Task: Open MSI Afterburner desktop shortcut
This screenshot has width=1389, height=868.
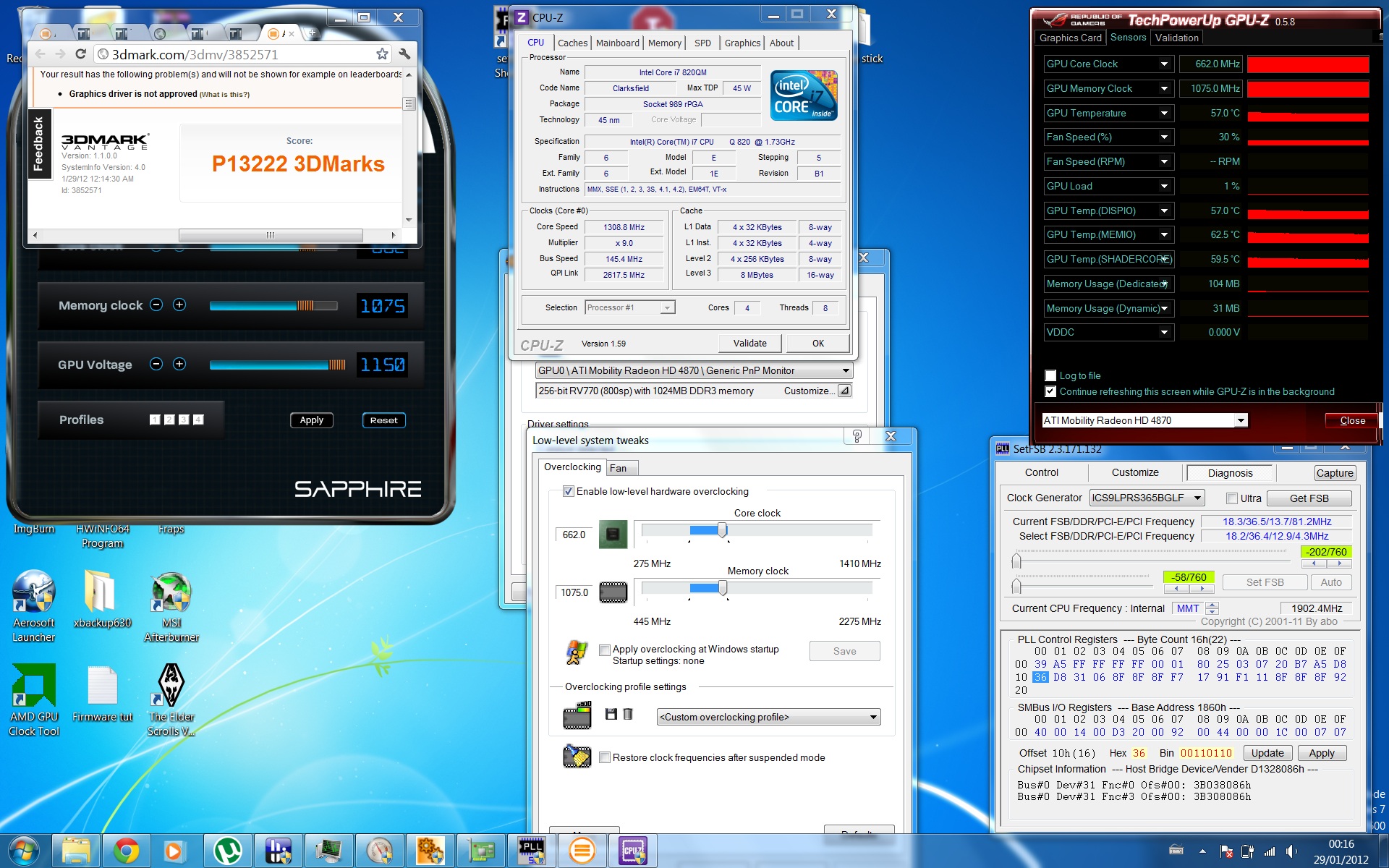Action: tap(171, 608)
